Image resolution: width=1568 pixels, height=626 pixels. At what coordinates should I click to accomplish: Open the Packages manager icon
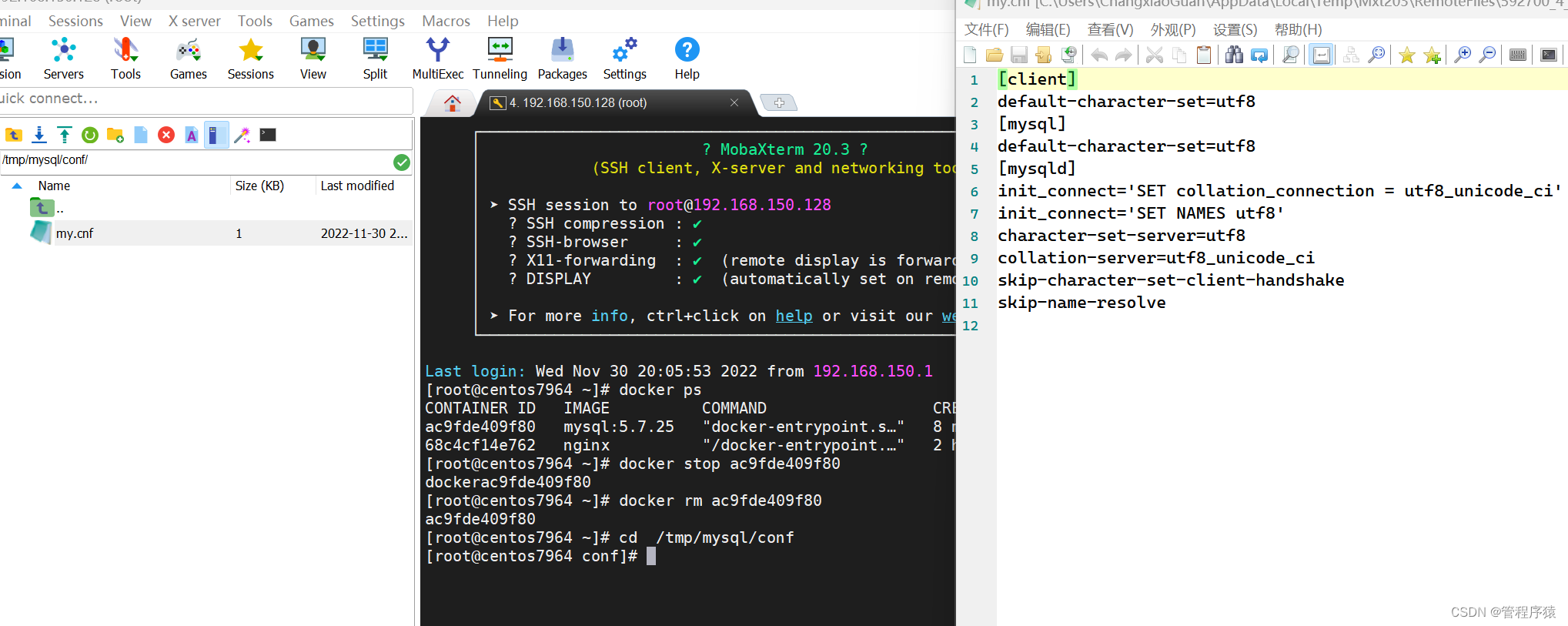coord(562,59)
